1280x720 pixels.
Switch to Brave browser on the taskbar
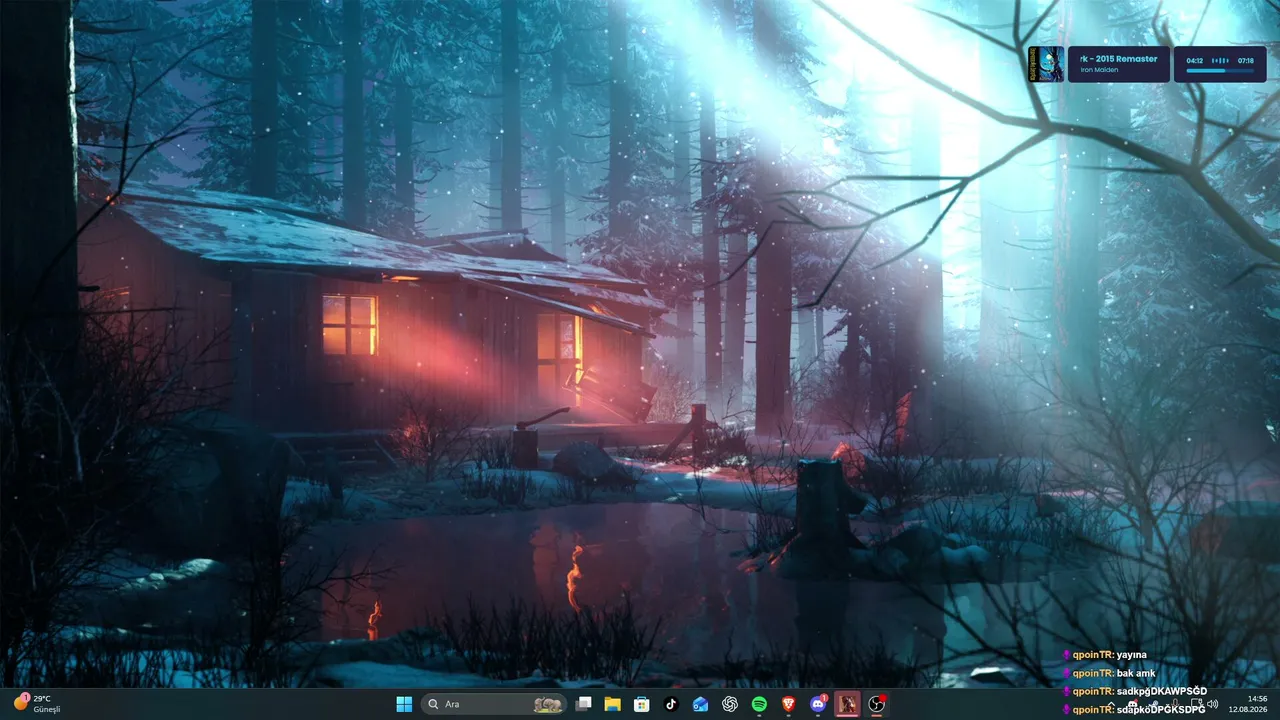pyautogui.click(x=789, y=704)
